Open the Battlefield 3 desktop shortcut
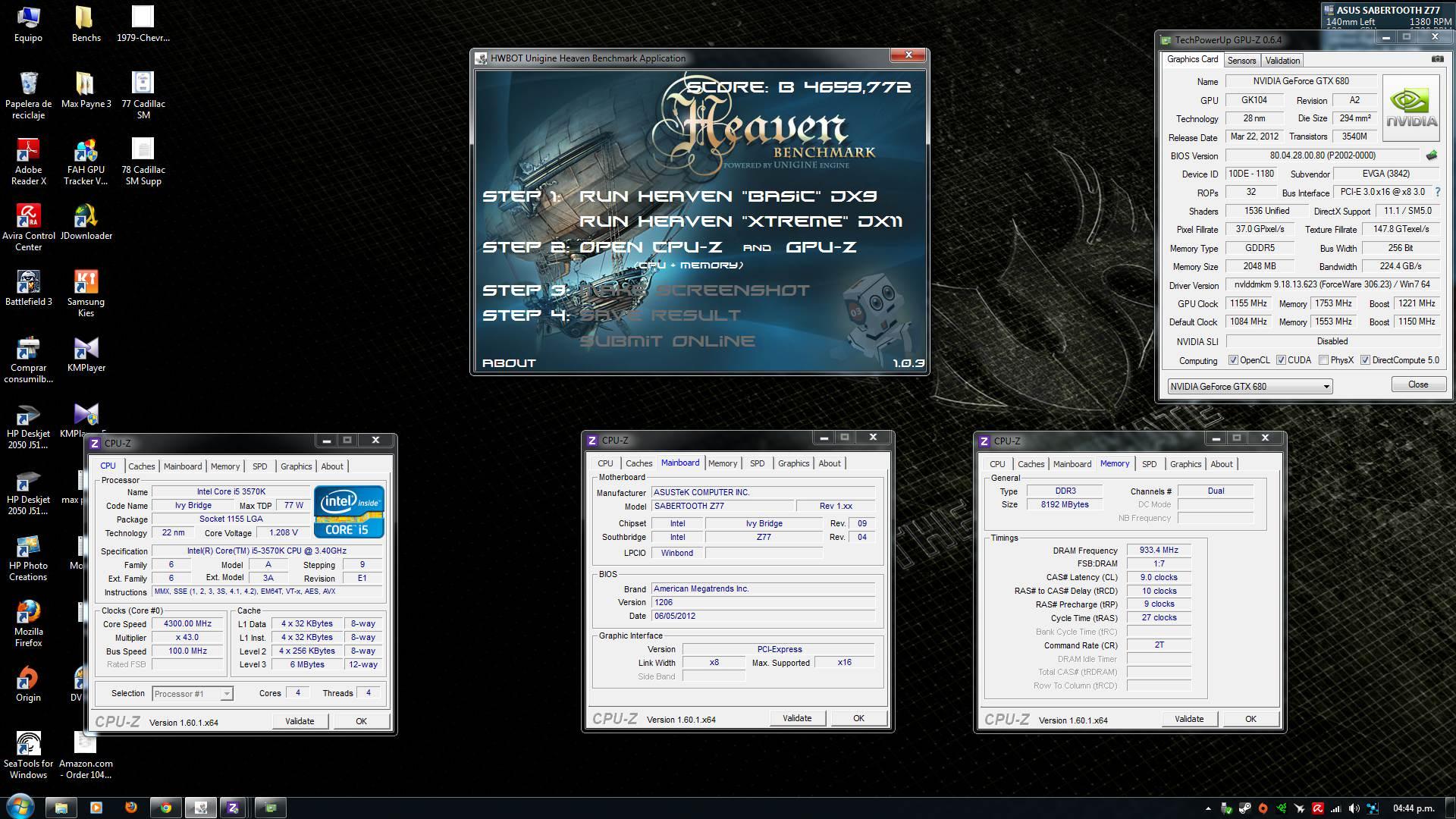This screenshot has width=1456, height=819. (28, 288)
